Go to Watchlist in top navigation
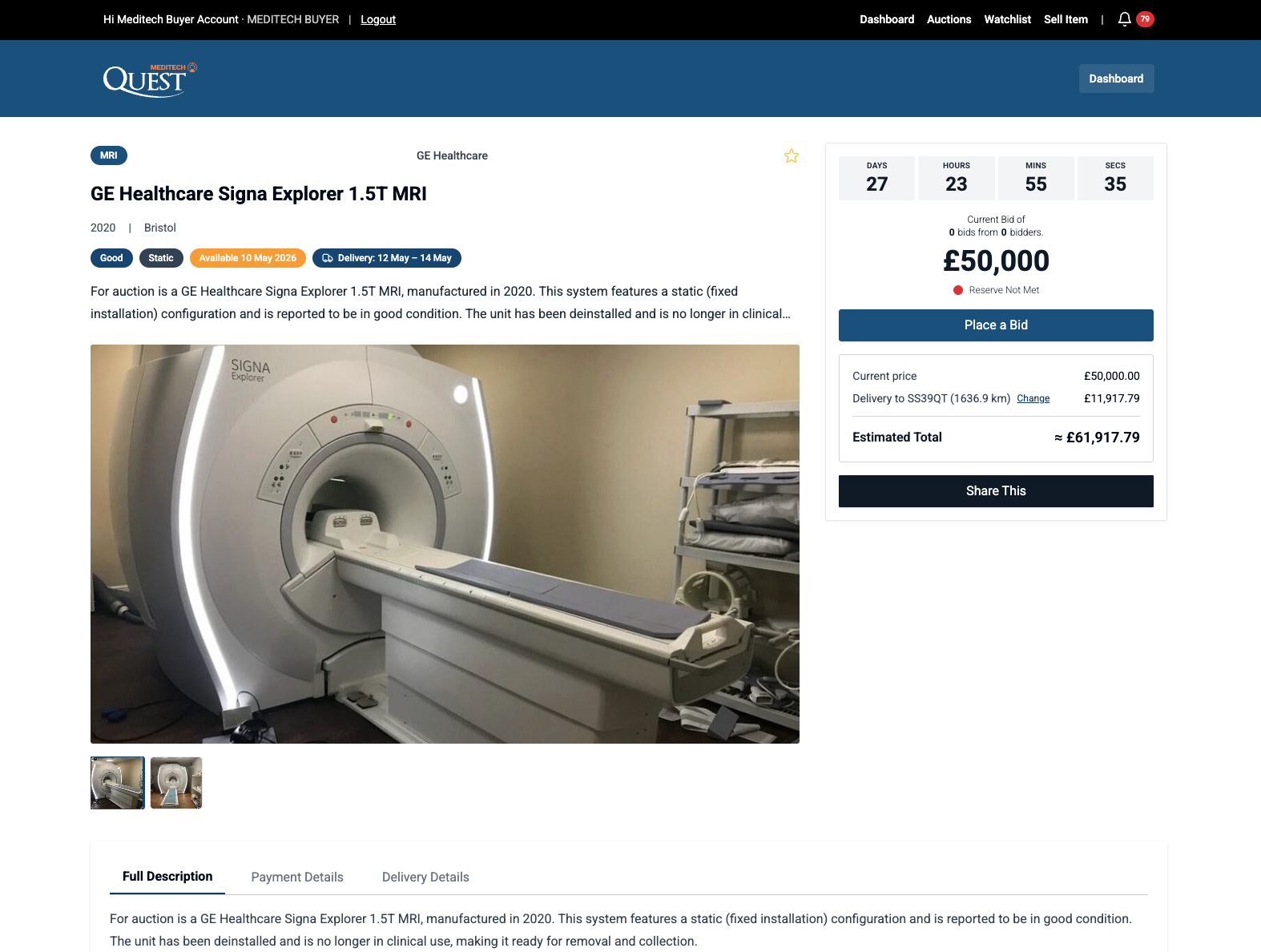This screenshot has width=1261, height=952. (x=1007, y=19)
